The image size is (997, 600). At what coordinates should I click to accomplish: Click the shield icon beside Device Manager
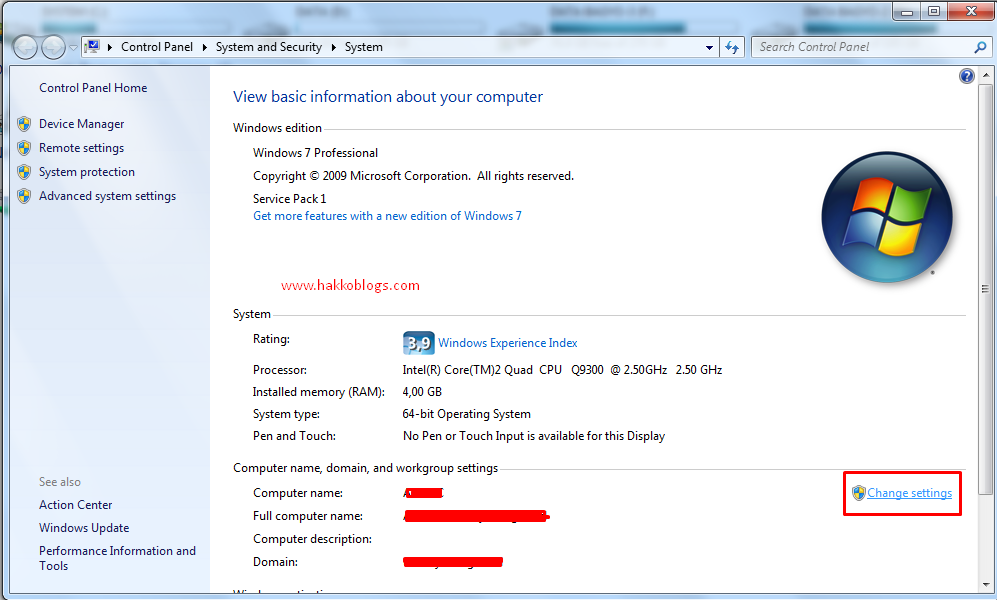pyautogui.click(x=24, y=123)
